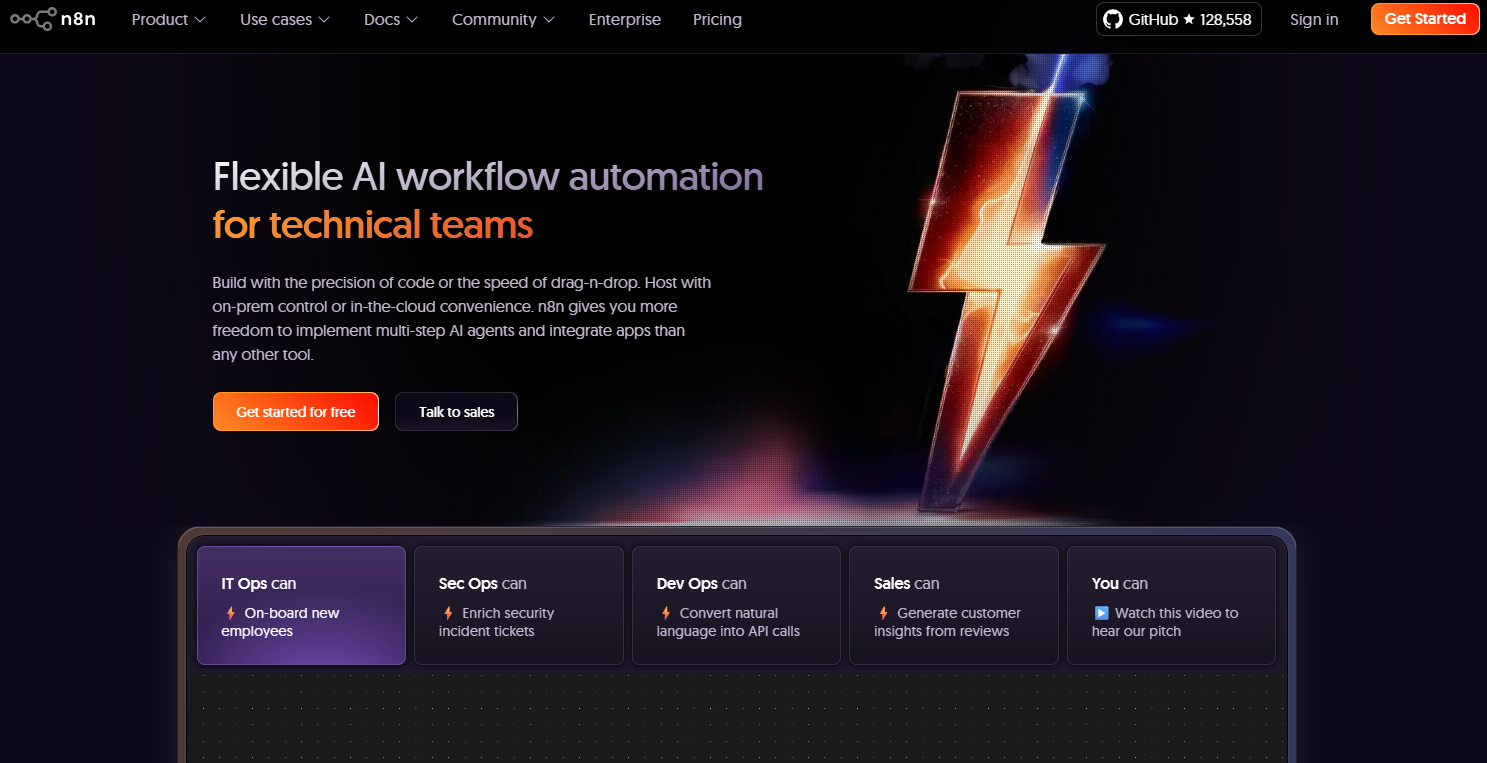The width and height of the screenshot is (1487, 763).
Task: Select the You can tab
Action: click(1171, 605)
